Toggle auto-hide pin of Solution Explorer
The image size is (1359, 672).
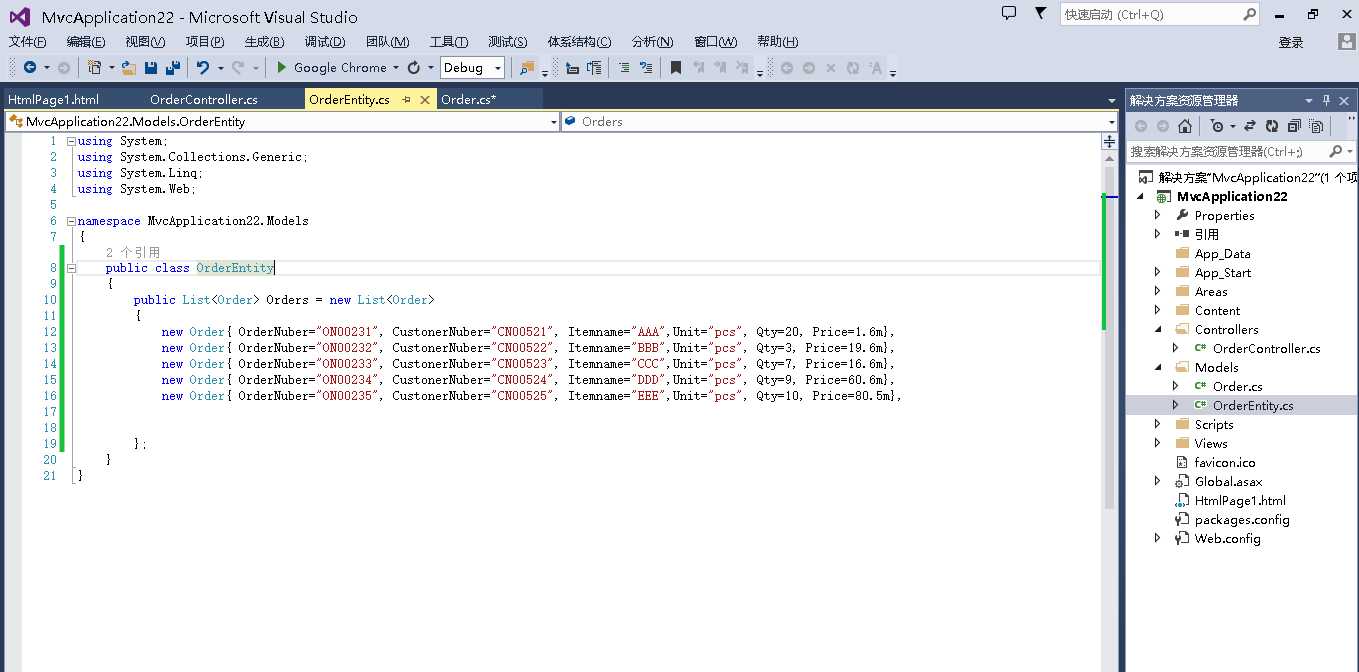[1327, 100]
